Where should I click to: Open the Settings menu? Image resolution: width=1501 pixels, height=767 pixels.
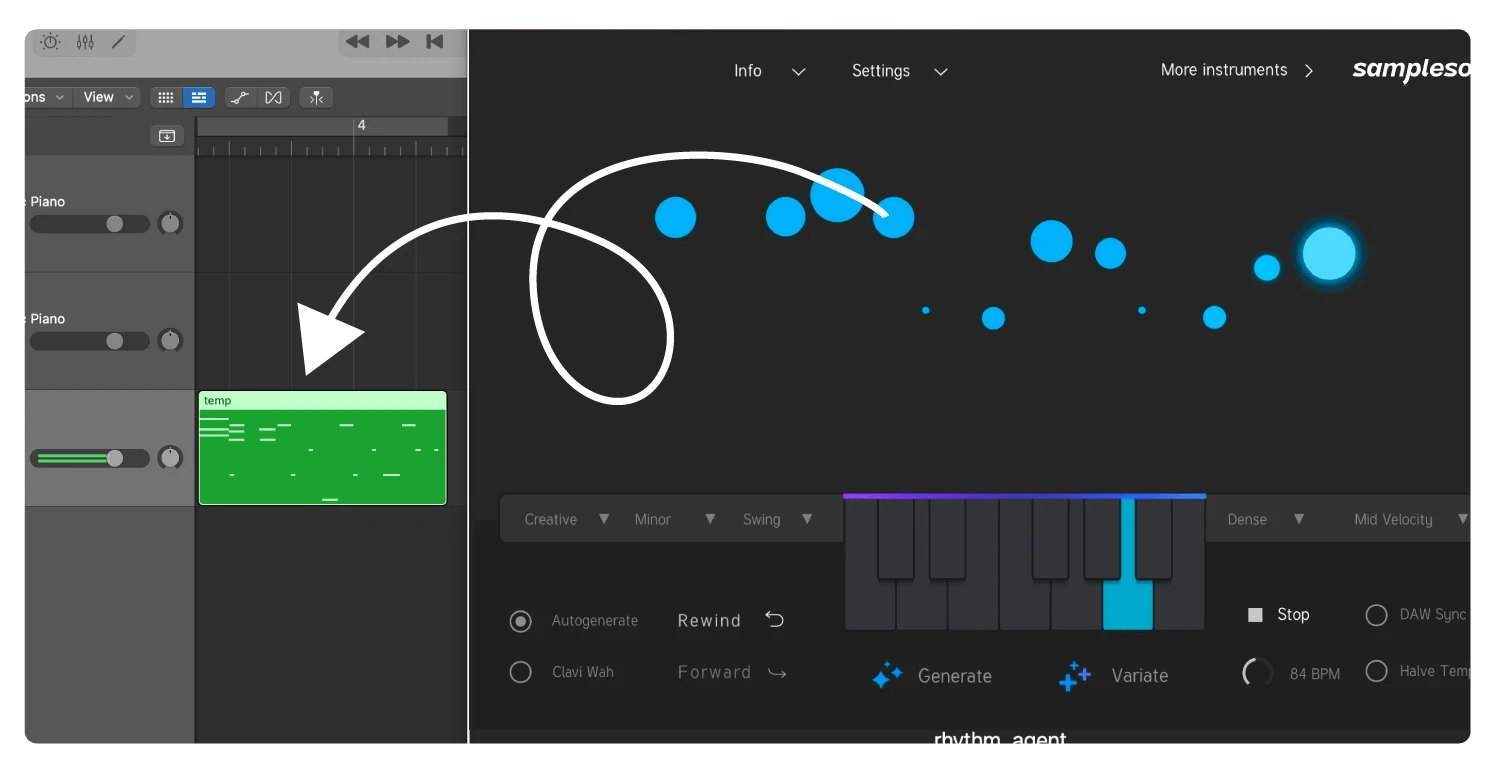898,71
